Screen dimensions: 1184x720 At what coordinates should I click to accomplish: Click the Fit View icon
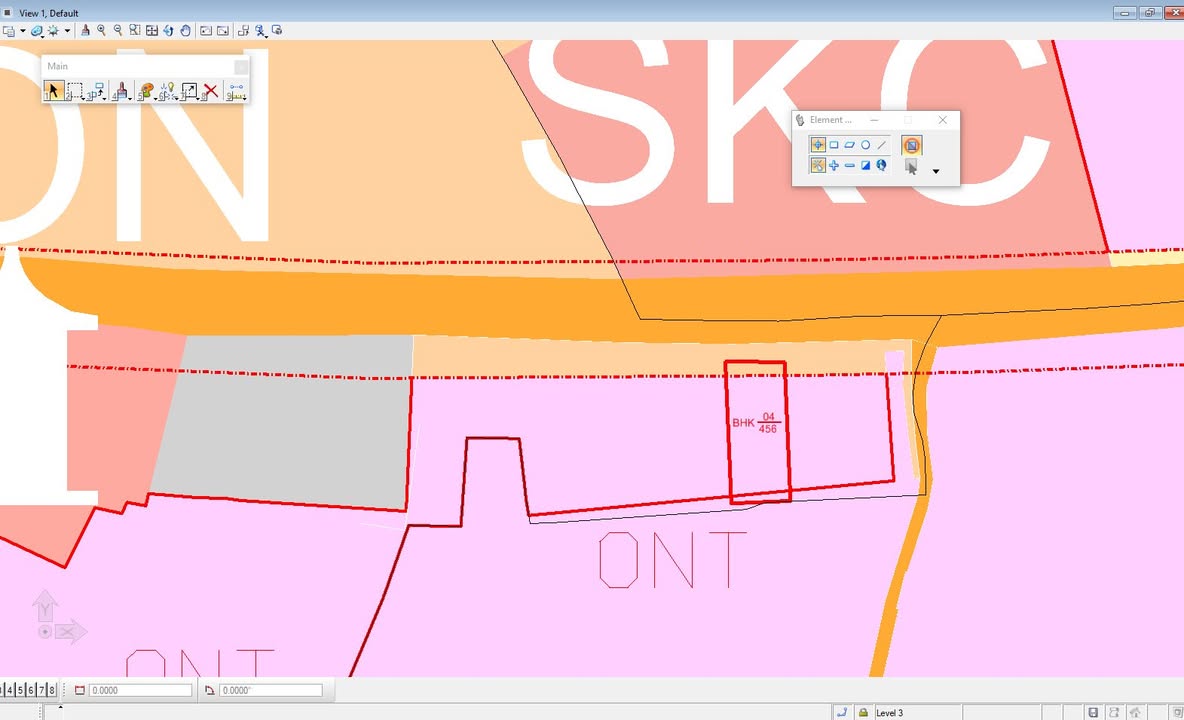click(x=152, y=31)
